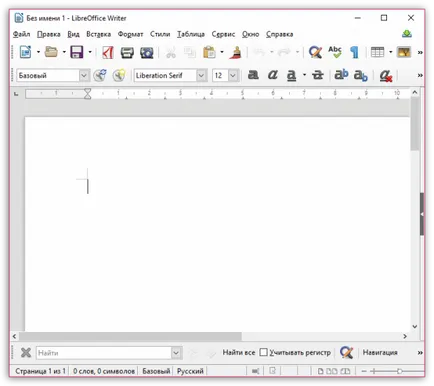Save the document with the floppy disk icon

(77, 52)
